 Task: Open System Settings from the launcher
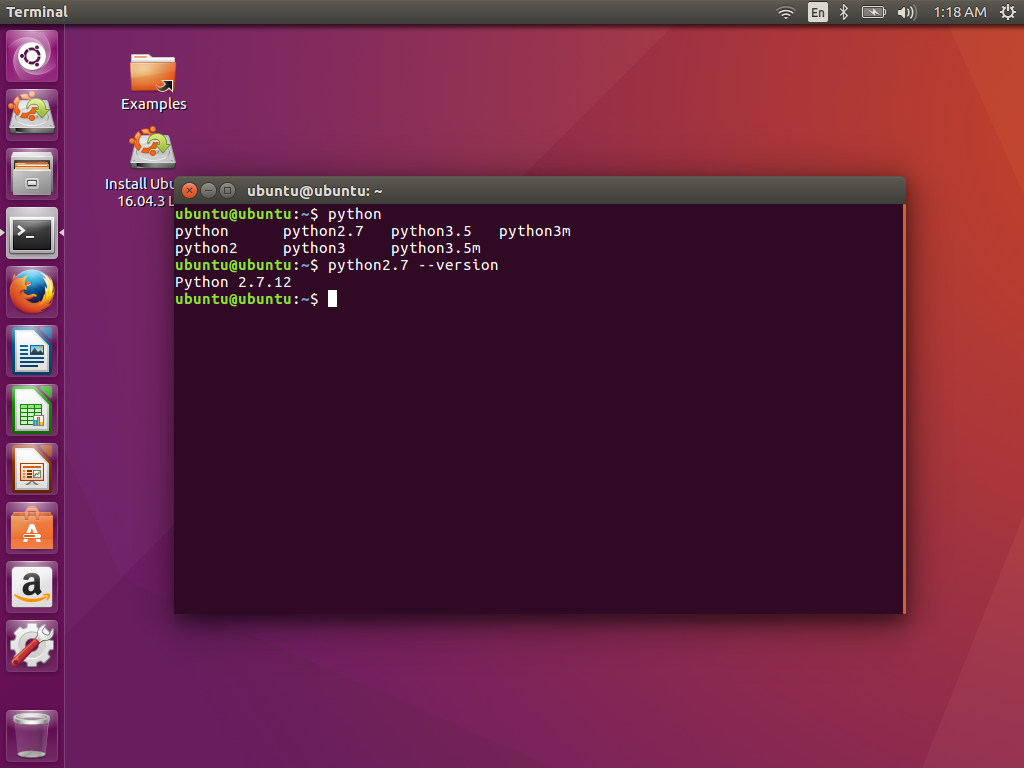[x=31, y=645]
